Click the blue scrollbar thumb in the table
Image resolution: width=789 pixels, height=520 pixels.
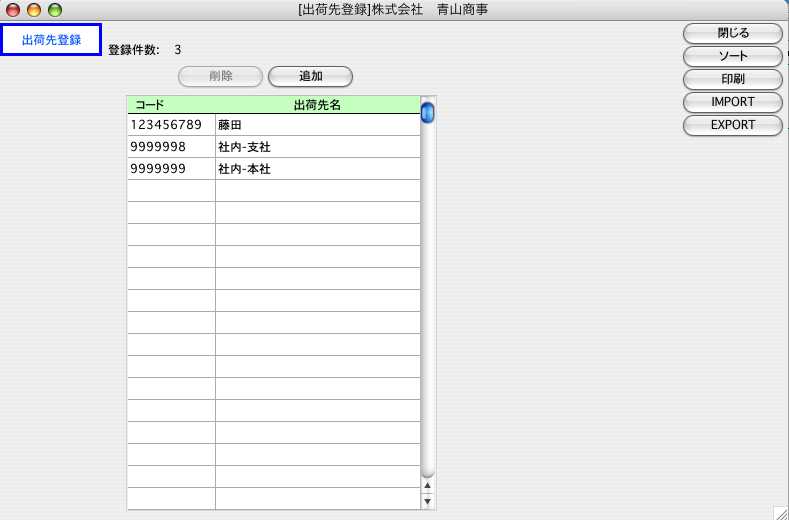coord(428,113)
